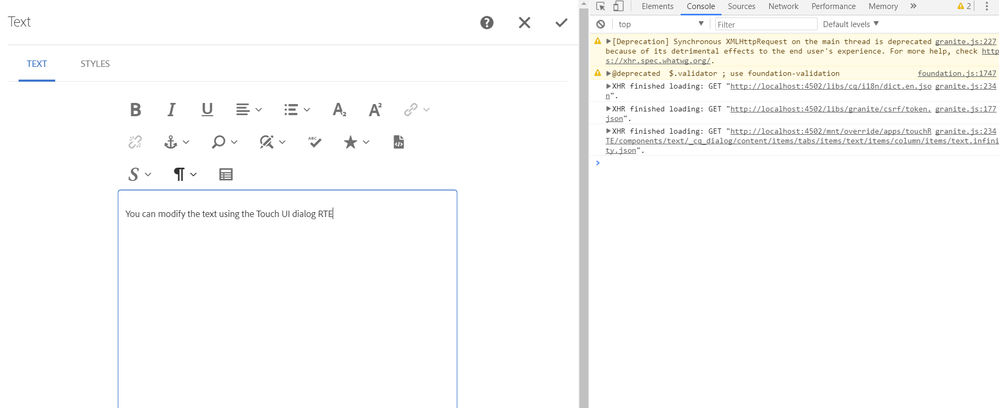The height and width of the screenshot is (408, 999).
Task: Open the star special characters dropdown
Action: (x=356, y=142)
